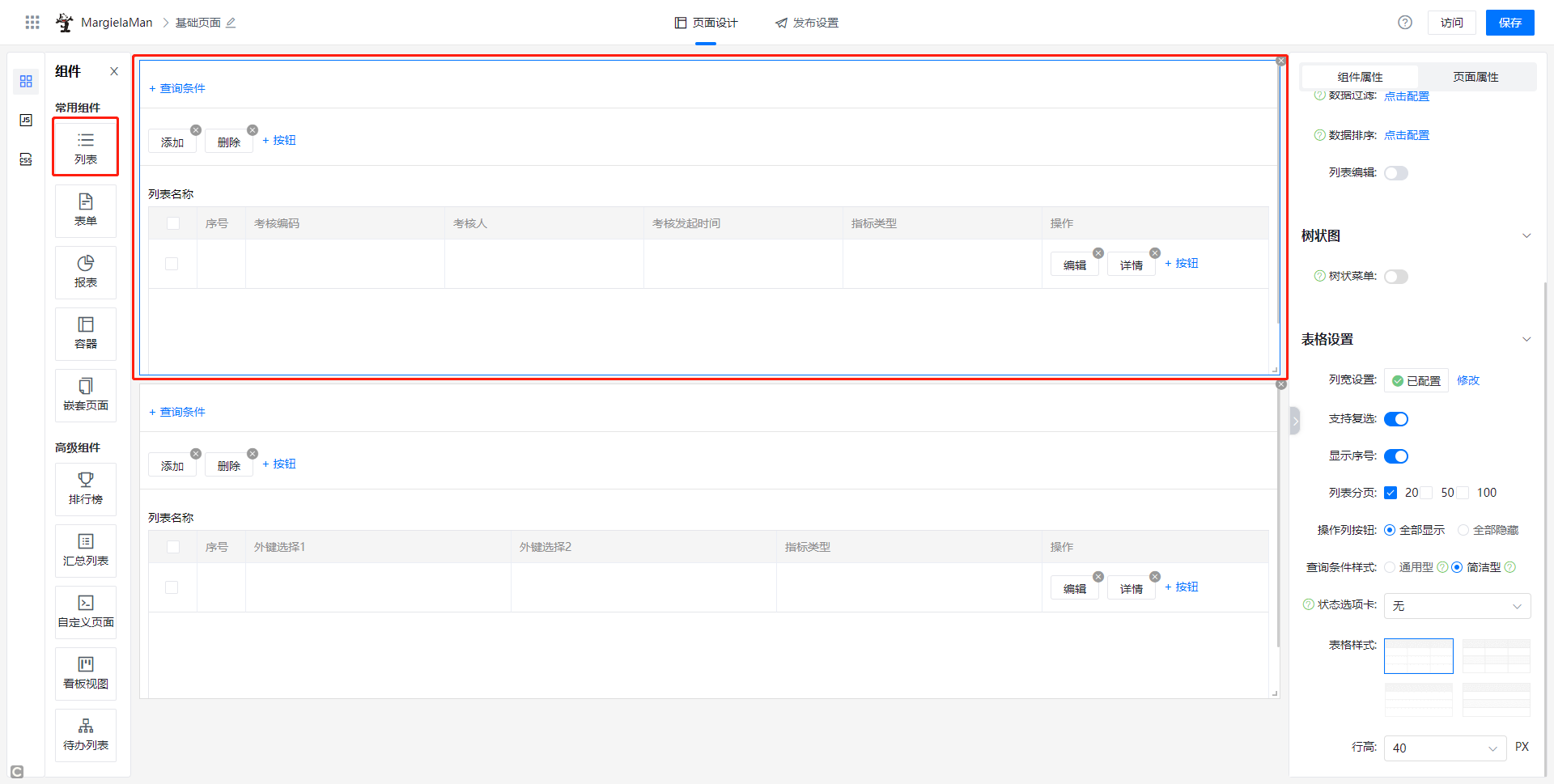The image size is (1554, 784).
Task: Disable the 显示序号 switch
Action: [x=1396, y=456]
